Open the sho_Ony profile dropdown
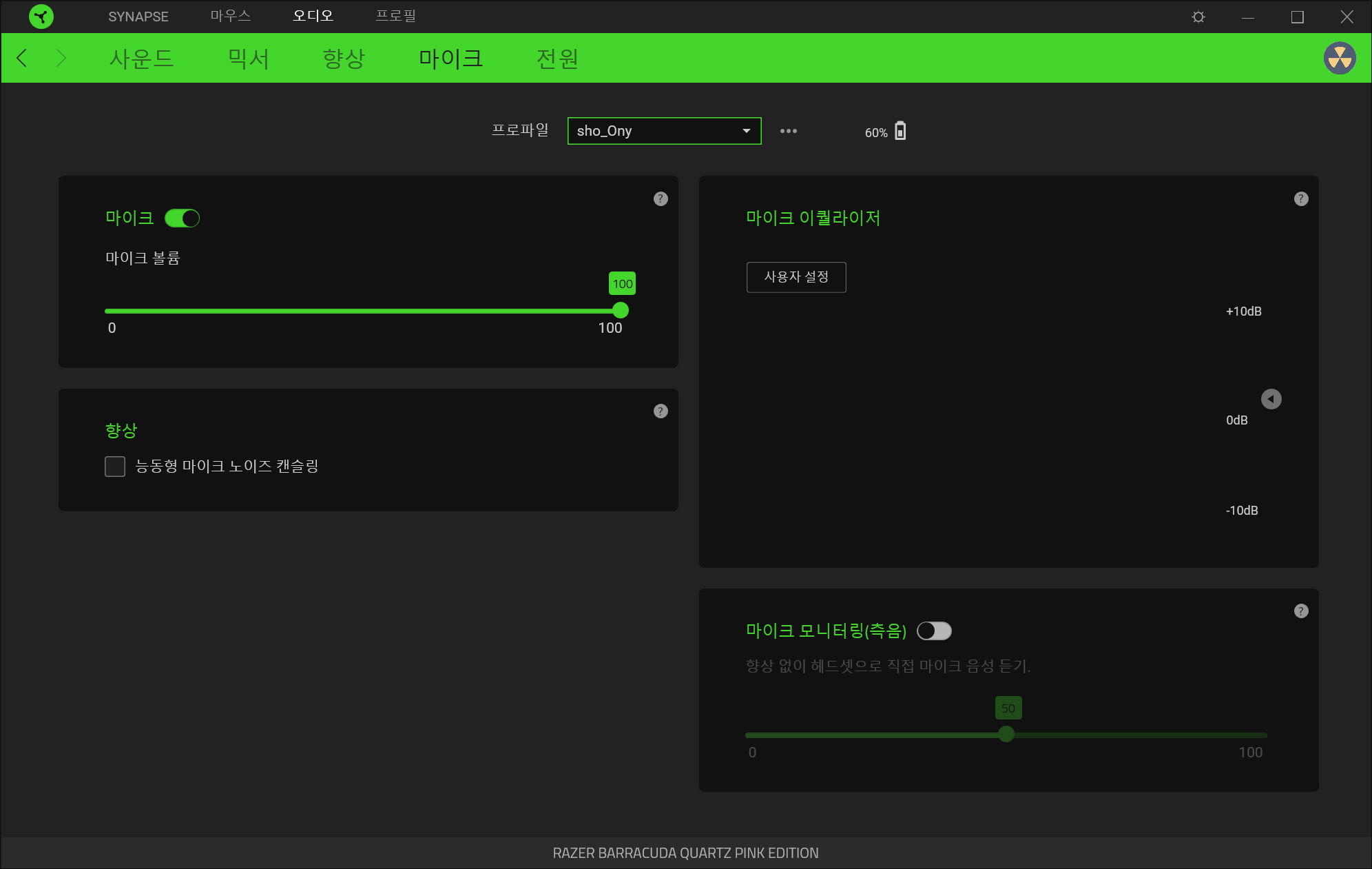Image resolution: width=1372 pixels, height=869 pixels. coord(664,131)
